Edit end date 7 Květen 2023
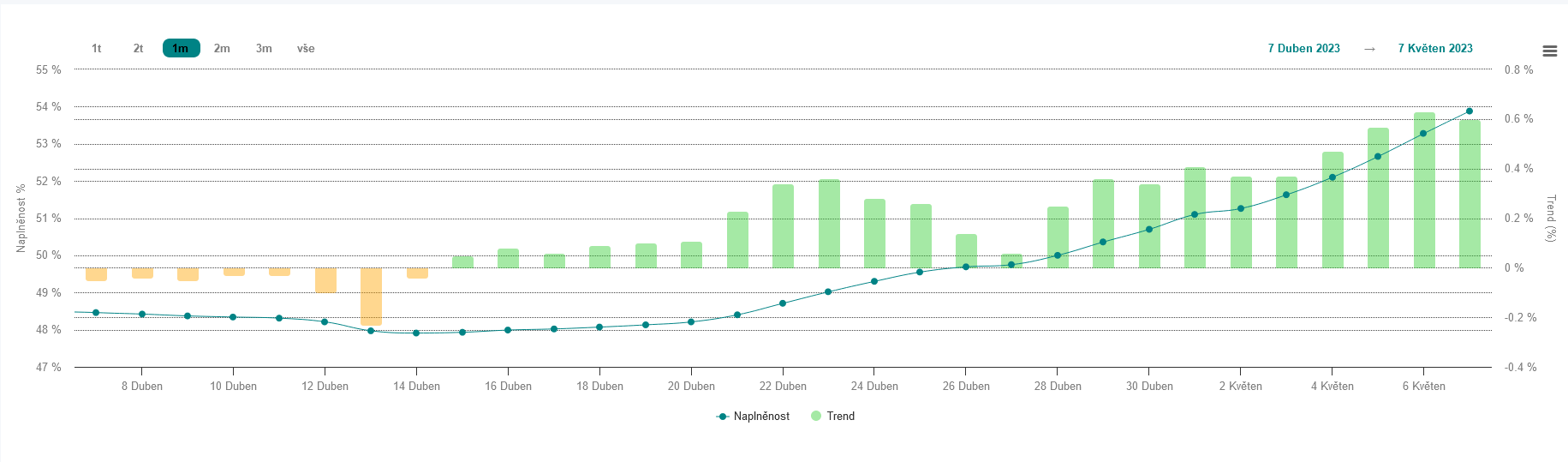This screenshot has height=462, width=1568. 1435,49
